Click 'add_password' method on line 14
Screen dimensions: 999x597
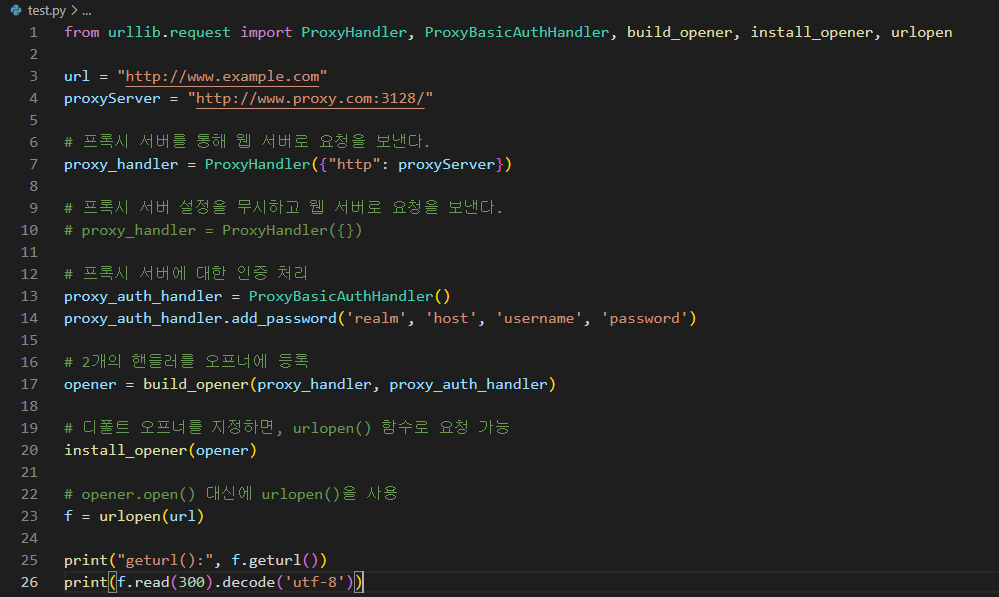[x=284, y=319]
